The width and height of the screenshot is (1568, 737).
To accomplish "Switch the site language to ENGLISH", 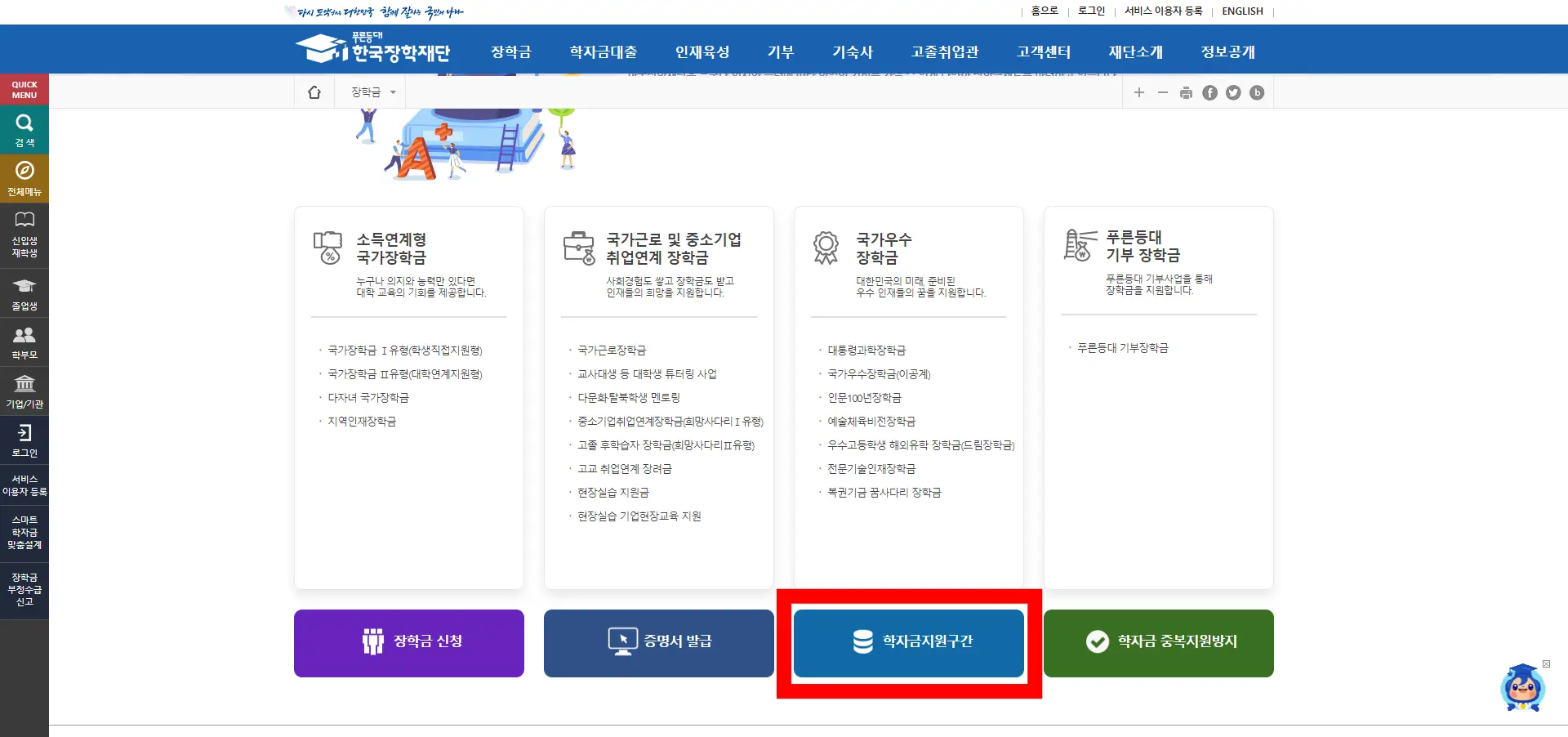I will (1241, 11).
